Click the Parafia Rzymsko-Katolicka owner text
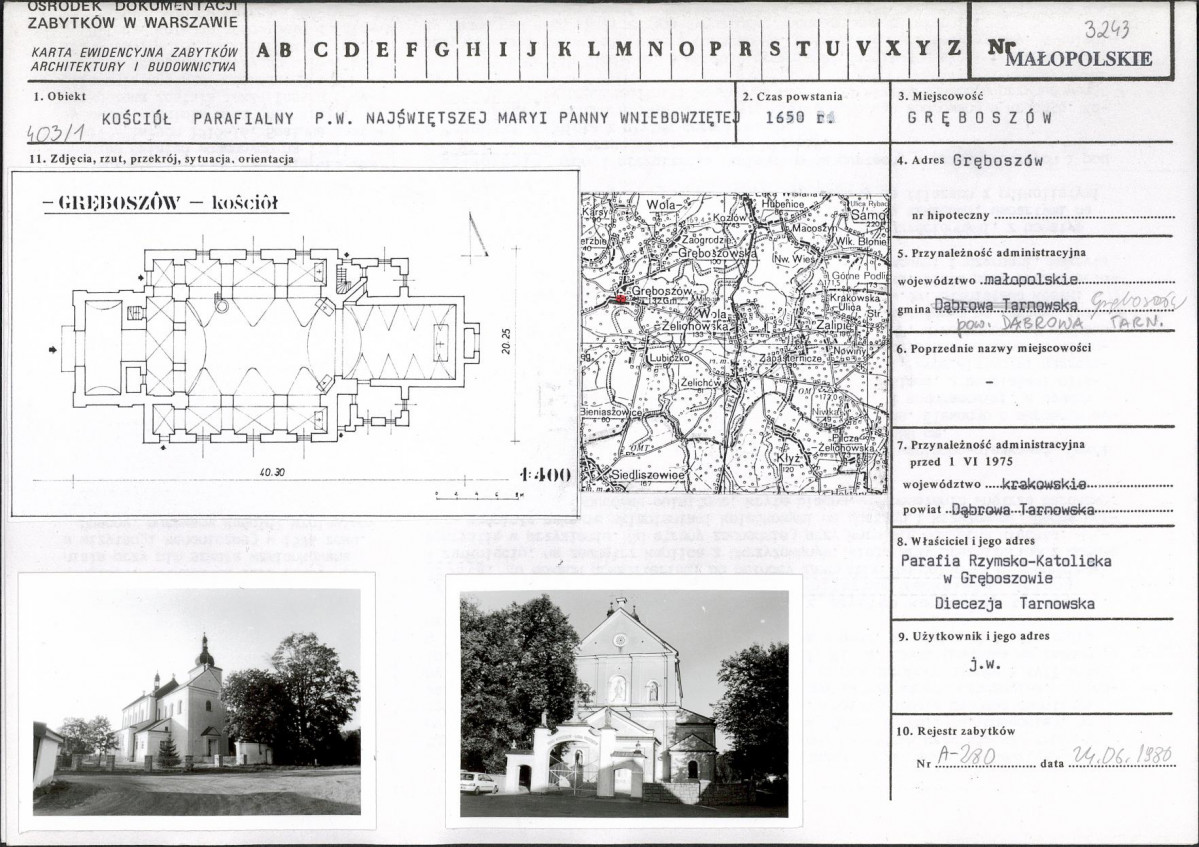 (x=1005, y=561)
